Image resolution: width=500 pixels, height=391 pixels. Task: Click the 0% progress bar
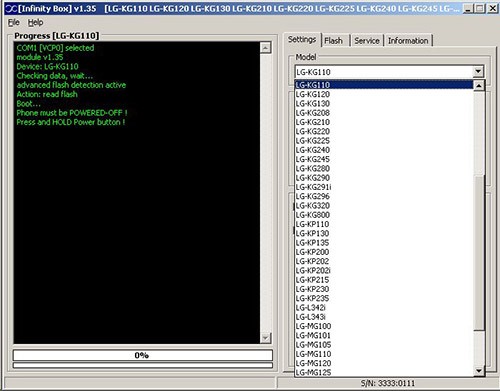143,355
